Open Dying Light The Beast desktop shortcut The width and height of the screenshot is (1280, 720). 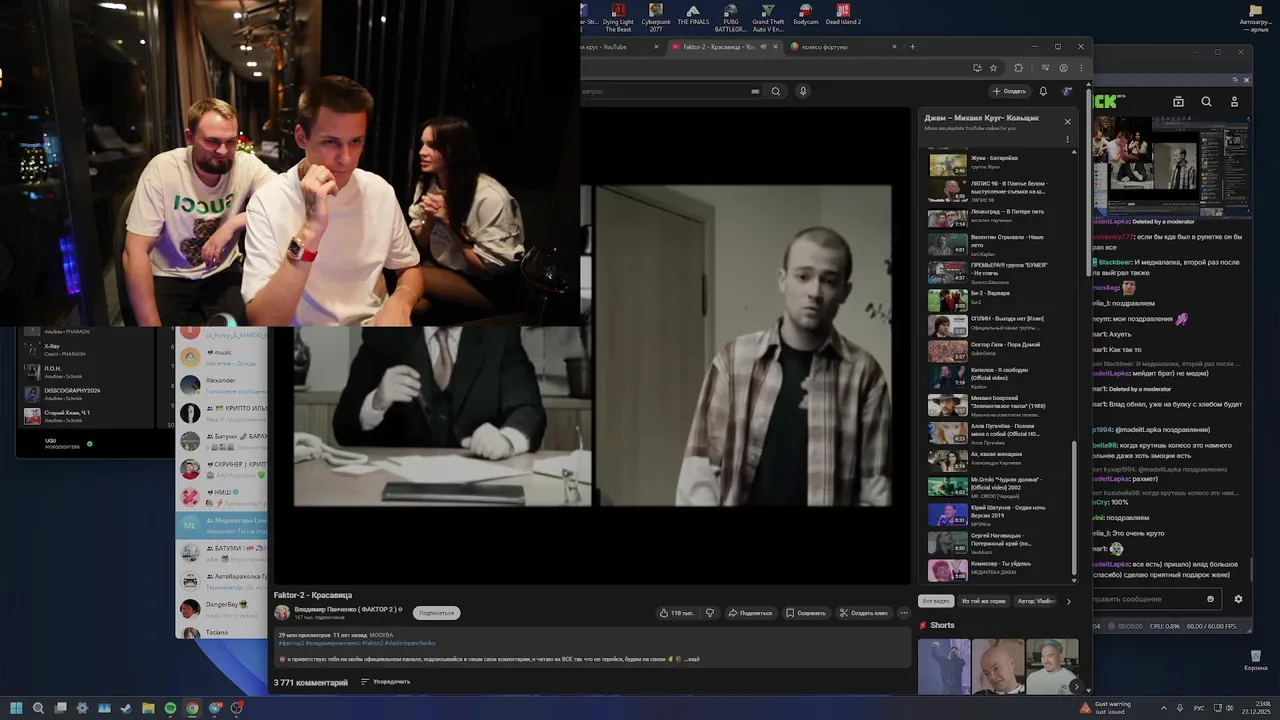pos(618,17)
